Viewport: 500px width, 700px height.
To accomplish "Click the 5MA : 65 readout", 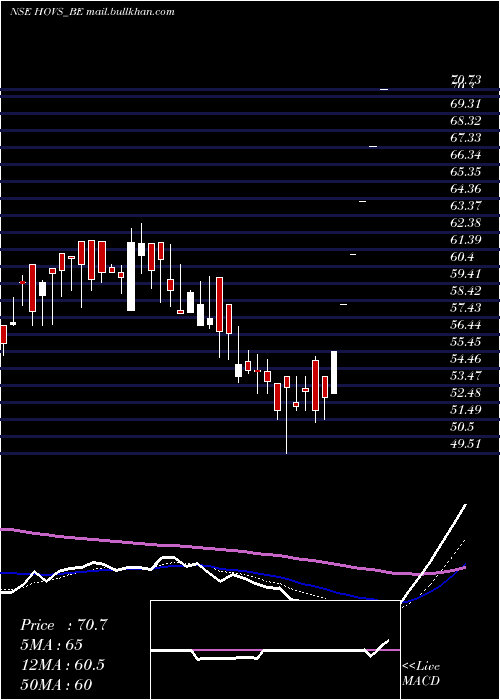I will point(51,645).
